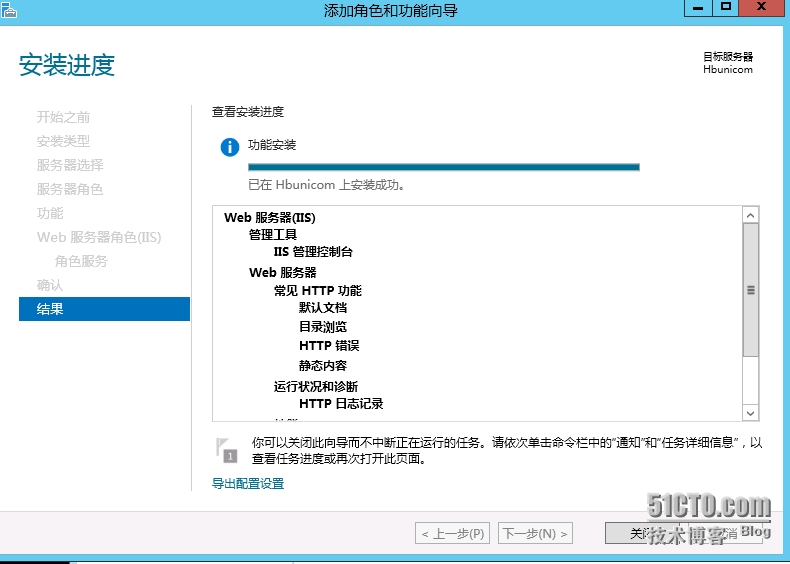790x564 pixels.
Task: Select the 角色服务 sub-step
Action: pos(81,261)
